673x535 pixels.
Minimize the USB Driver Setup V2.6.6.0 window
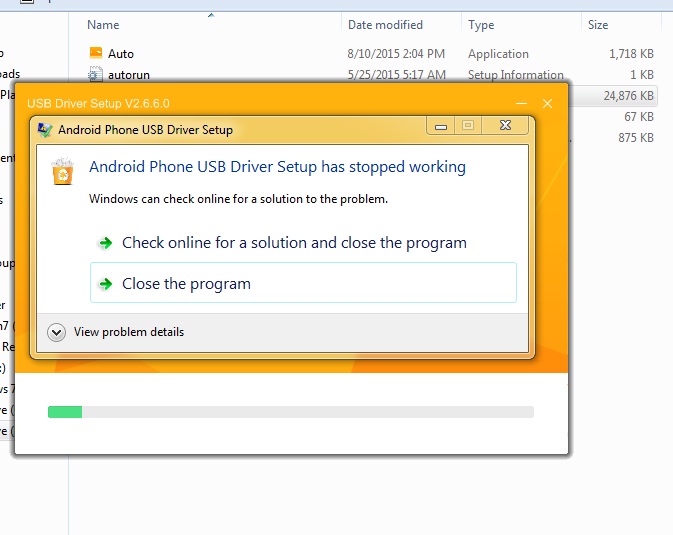521,103
